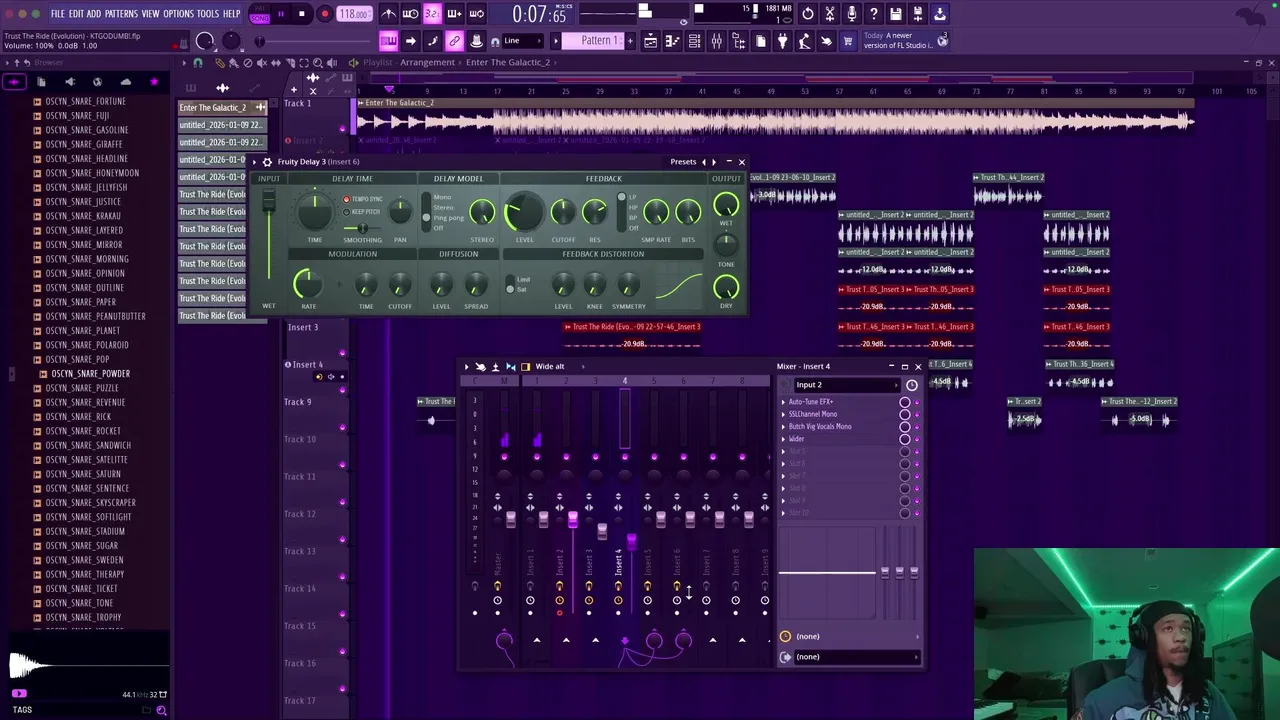The width and height of the screenshot is (1280, 720).
Task: Click the link chain icon in toolbar
Action: pyautogui.click(x=454, y=41)
